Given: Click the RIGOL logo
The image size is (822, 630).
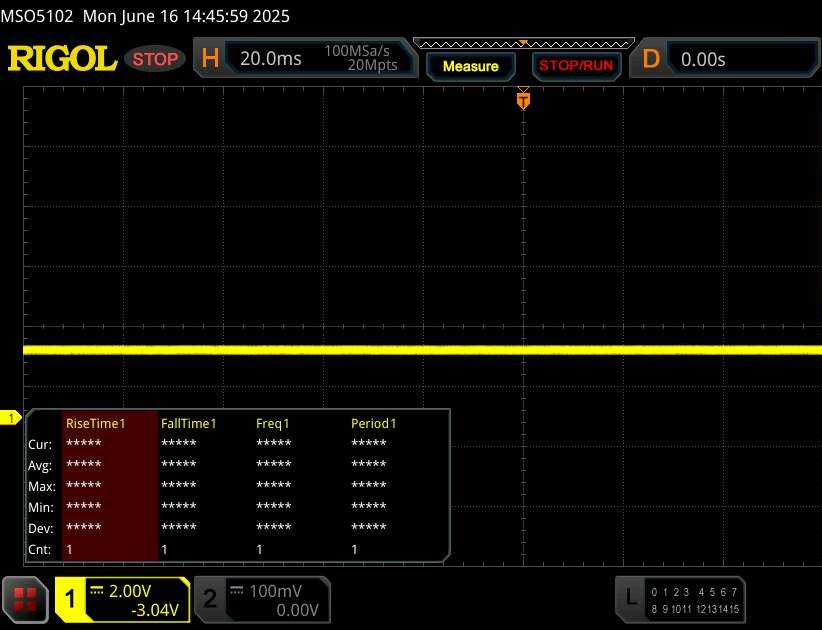Looking at the screenshot, I should pos(62,59).
